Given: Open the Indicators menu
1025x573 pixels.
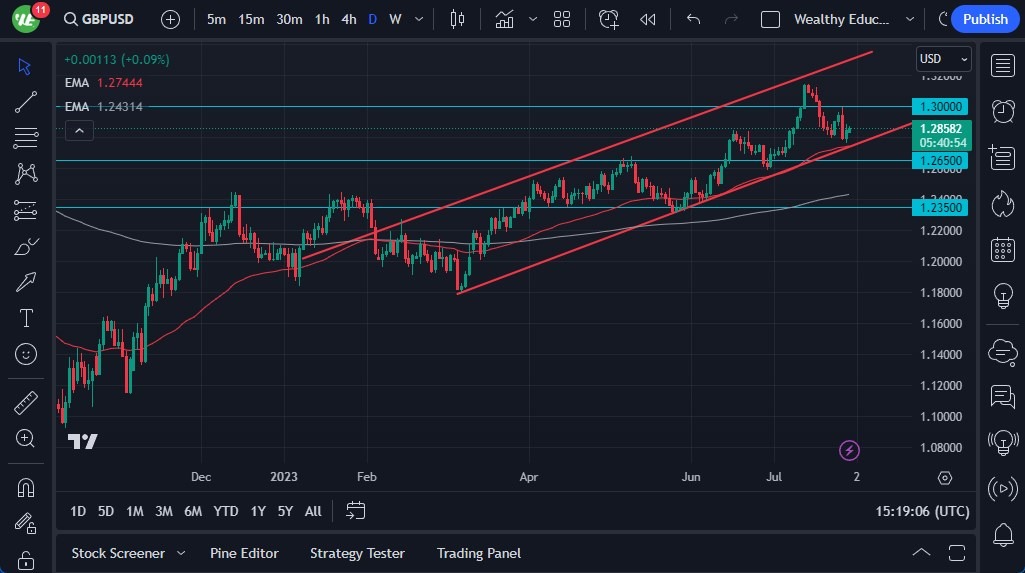Looking at the screenshot, I should 505,19.
